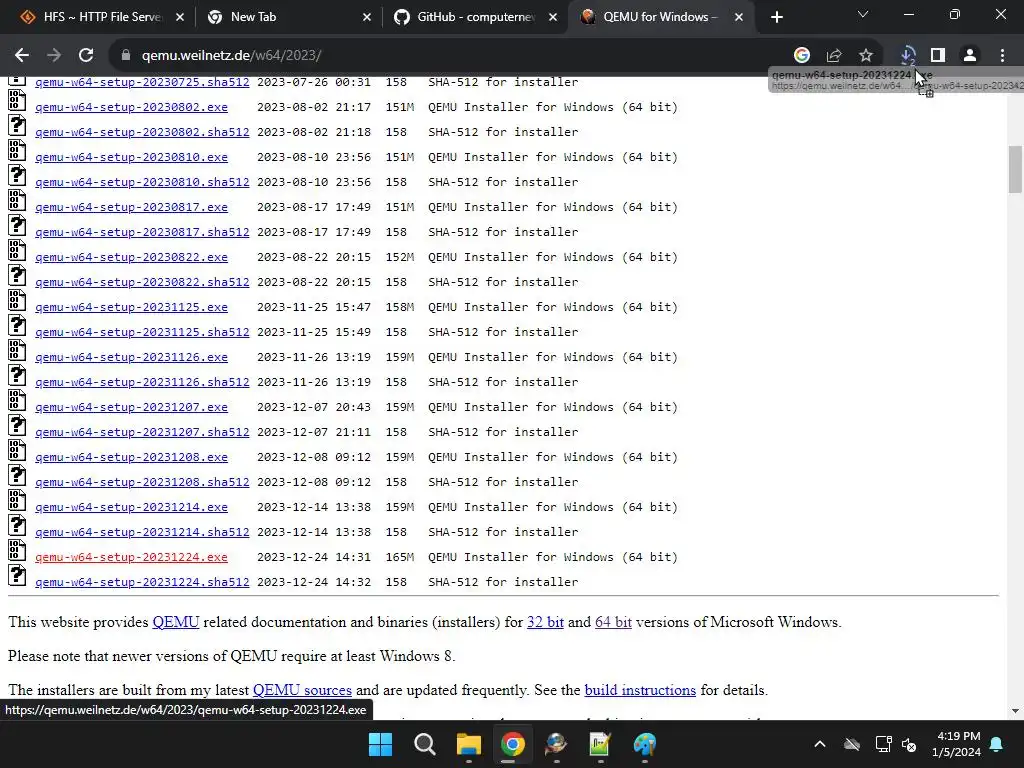View site information lock icon
This screenshot has height=768, width=1024.
126,56
